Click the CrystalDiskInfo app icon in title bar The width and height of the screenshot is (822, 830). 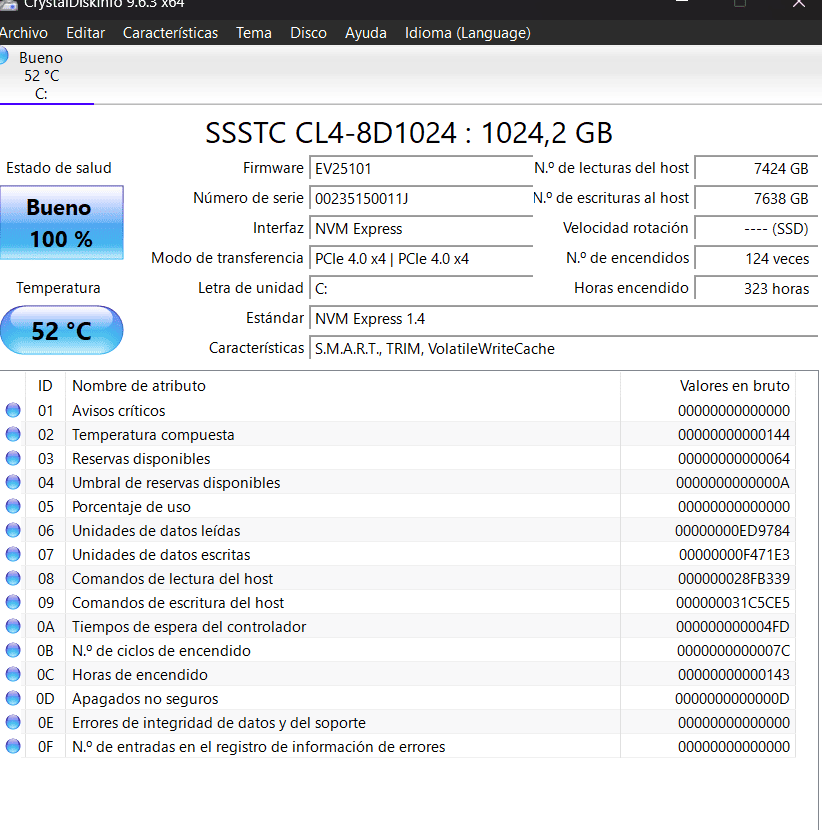[8, 5]
